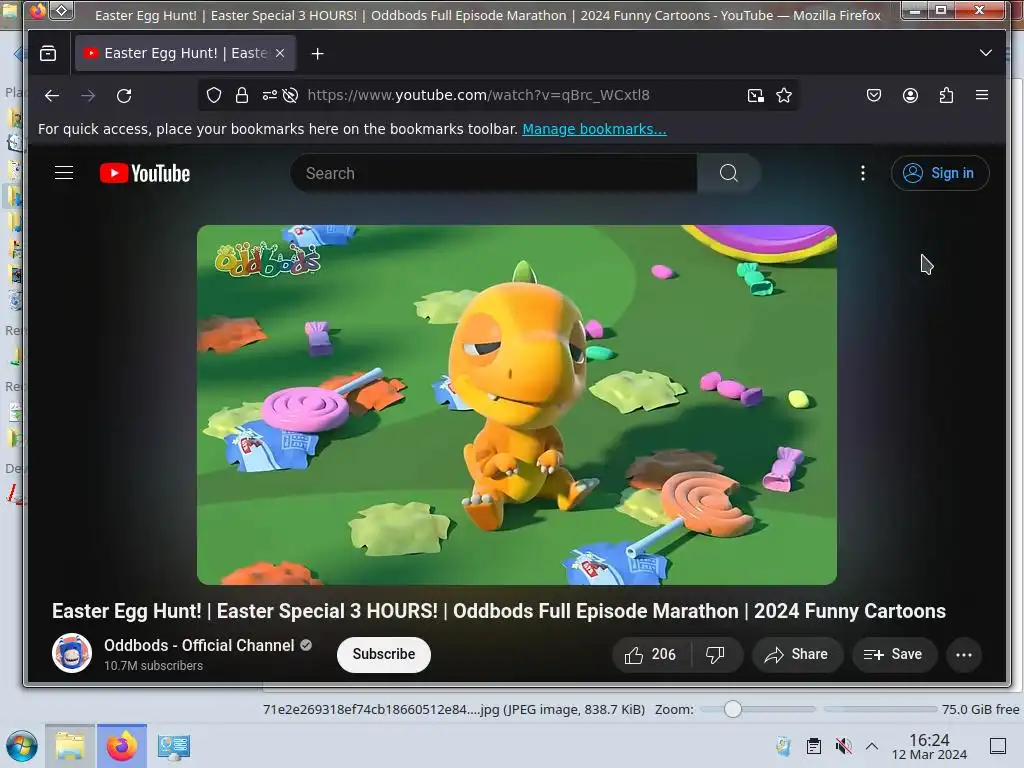Expand hidden system tray icons arrow
The width and height of the screenshot is (1024, 768).
coord(872,746)
